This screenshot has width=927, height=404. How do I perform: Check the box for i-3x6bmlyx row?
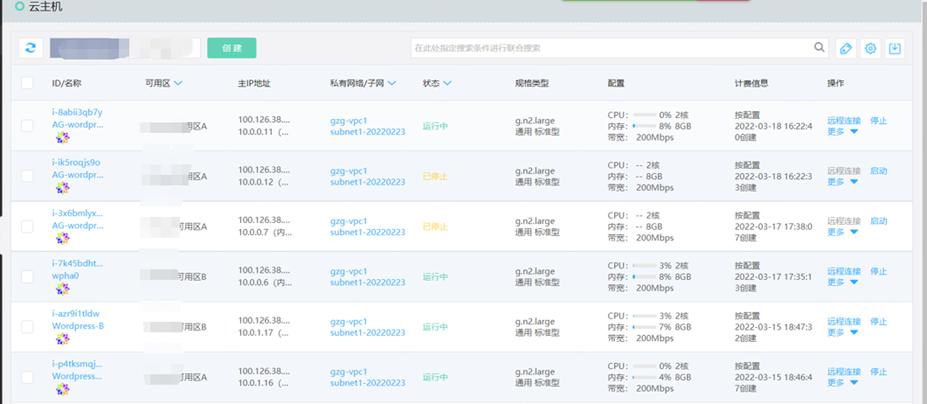coord(27,226)
